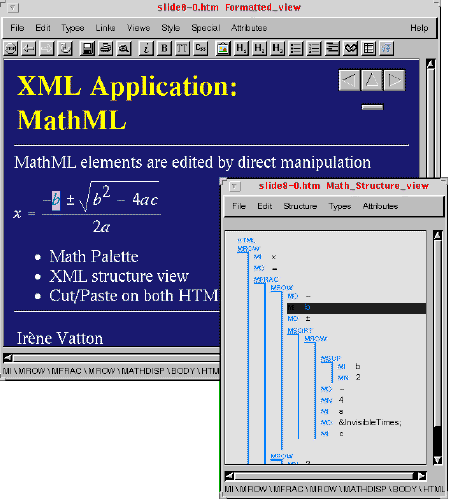This screenshot has width=449, height=500.
Task: Toggle italic emphasis button i
Action: coord(146,49)
